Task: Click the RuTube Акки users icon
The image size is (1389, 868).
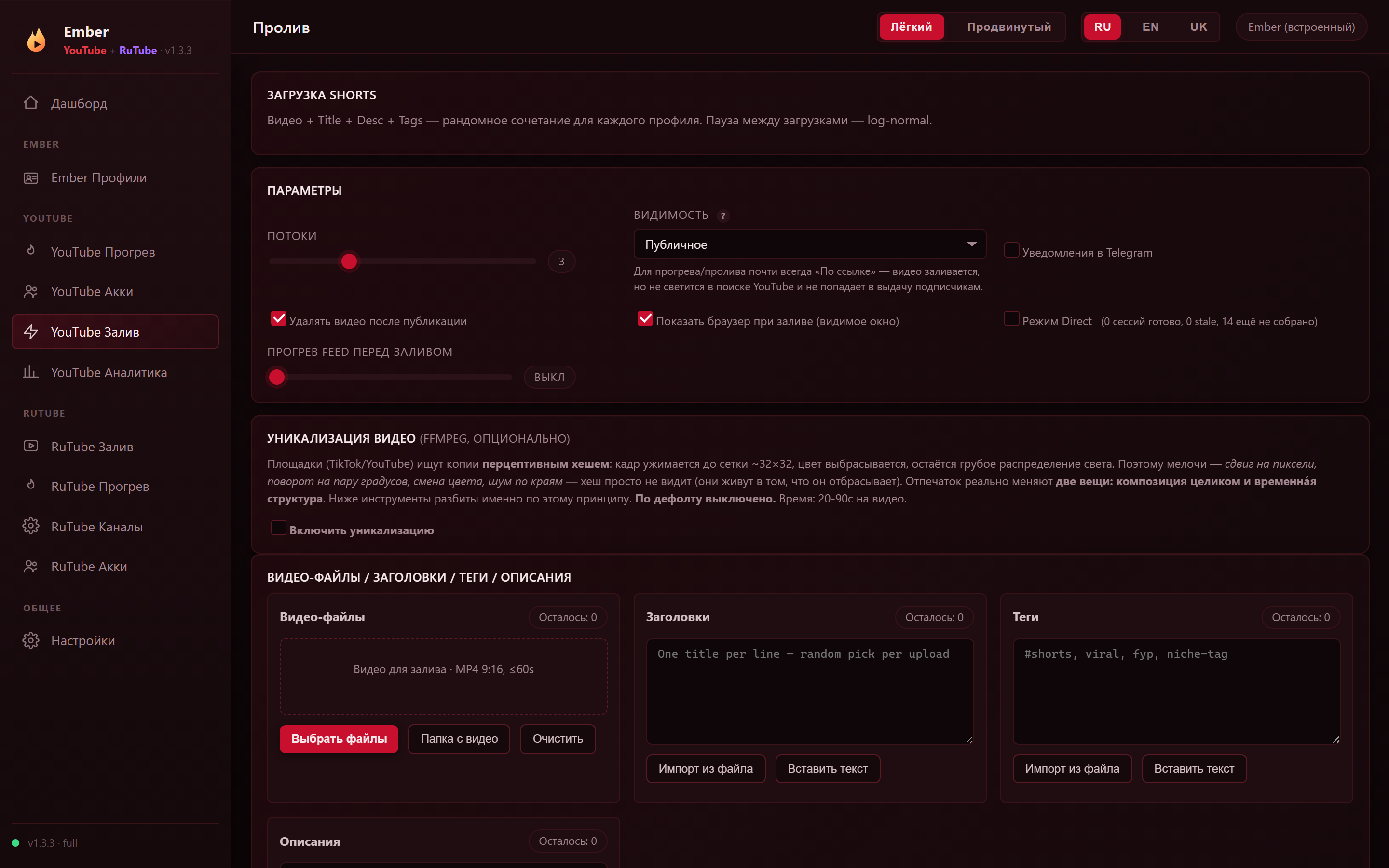Action: (31, 567)
